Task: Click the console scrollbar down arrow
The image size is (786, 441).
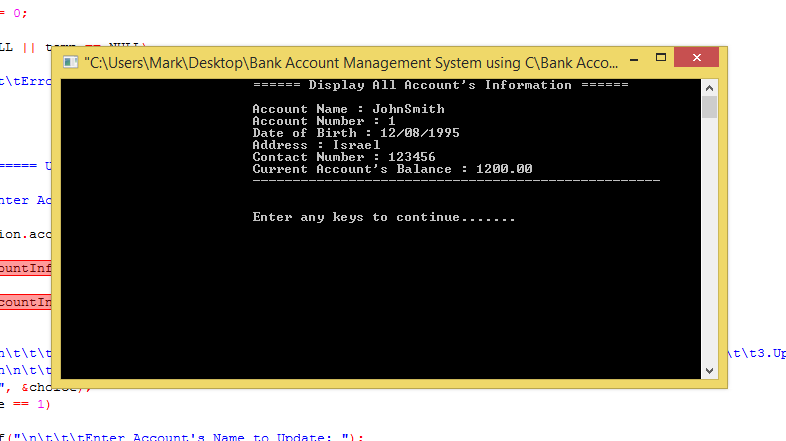Action: (x=709, y=371)
